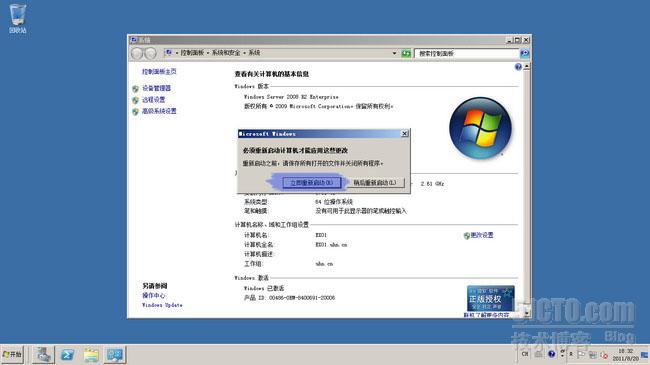This screenshot has height=365, width=650.
Task: Click the search magnifier icon beside the search box
Action: tap(524, 54)
